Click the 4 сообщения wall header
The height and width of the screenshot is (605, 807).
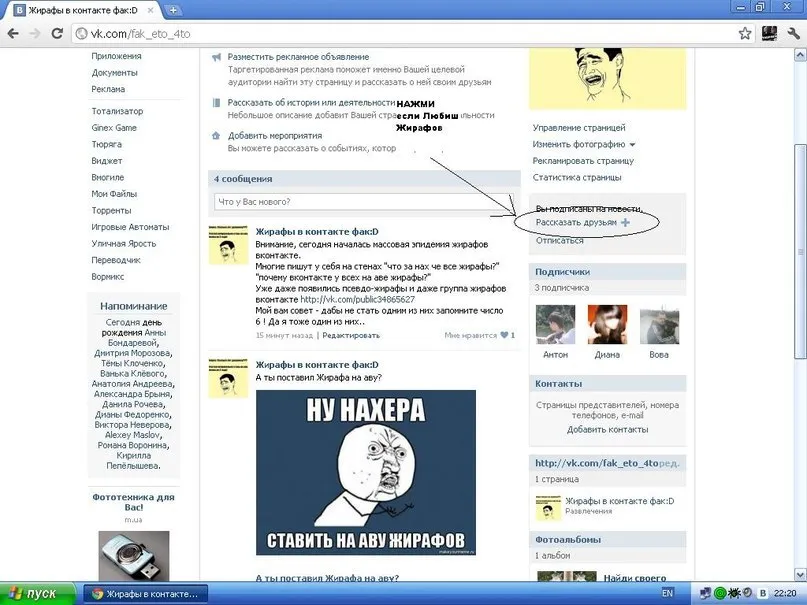(364, 179)
